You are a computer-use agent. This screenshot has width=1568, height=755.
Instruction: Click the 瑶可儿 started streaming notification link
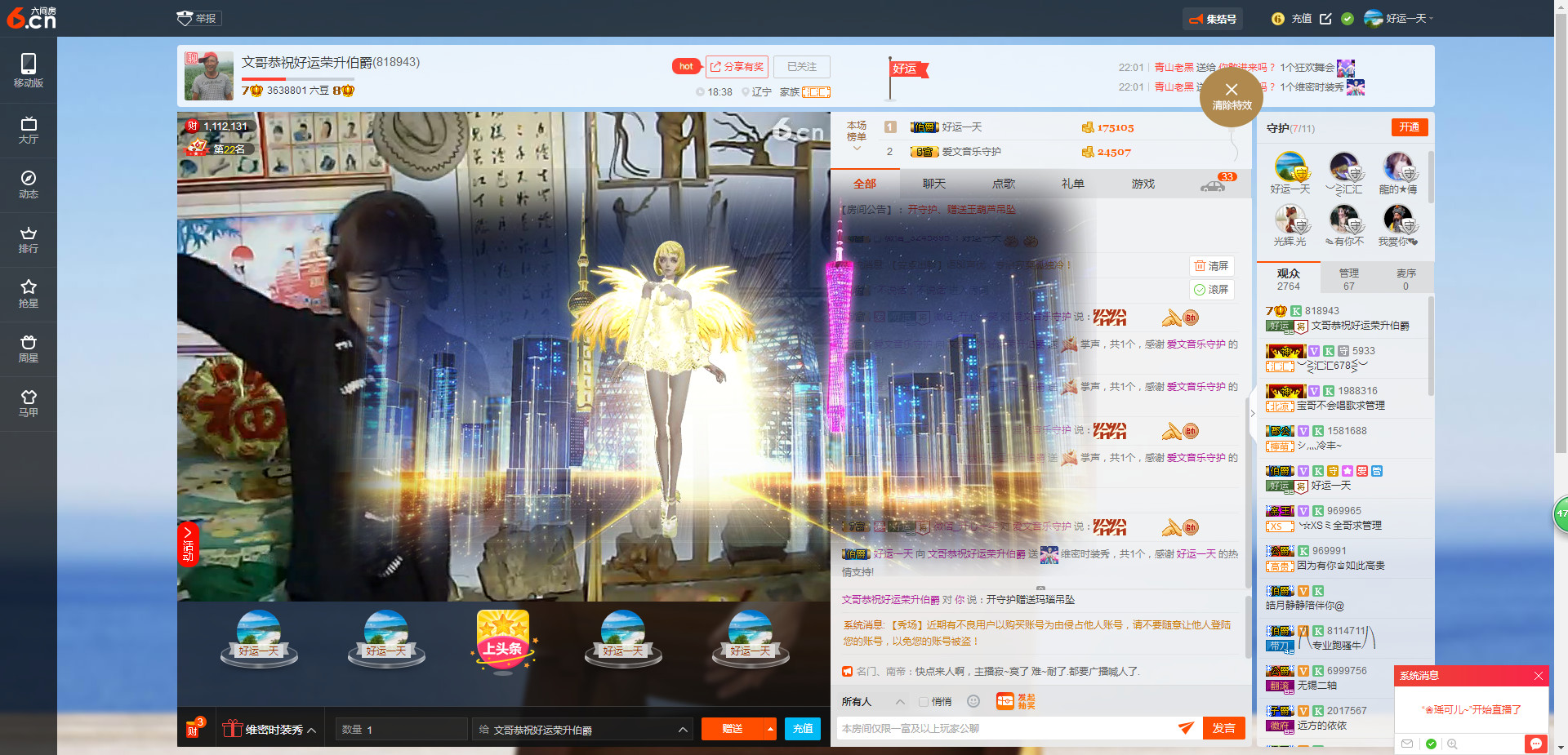(x=1471, y=709)
